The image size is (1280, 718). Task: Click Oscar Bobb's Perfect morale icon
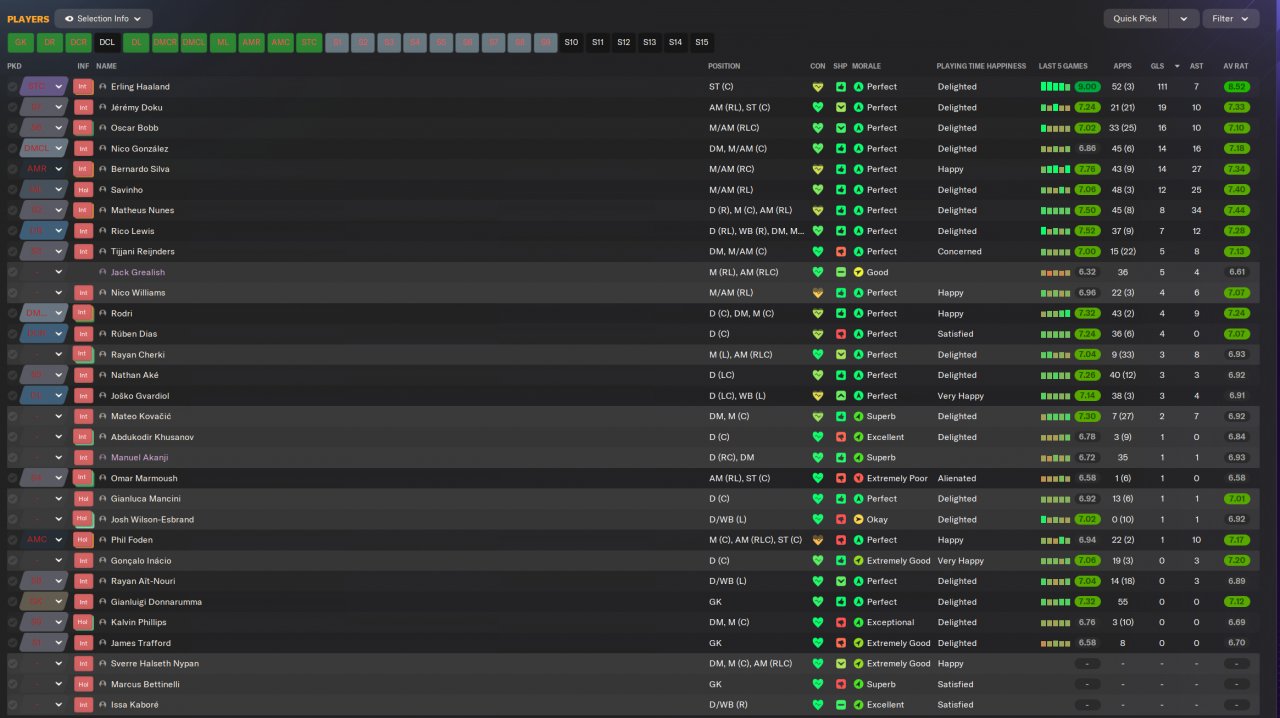click(858, 128)
